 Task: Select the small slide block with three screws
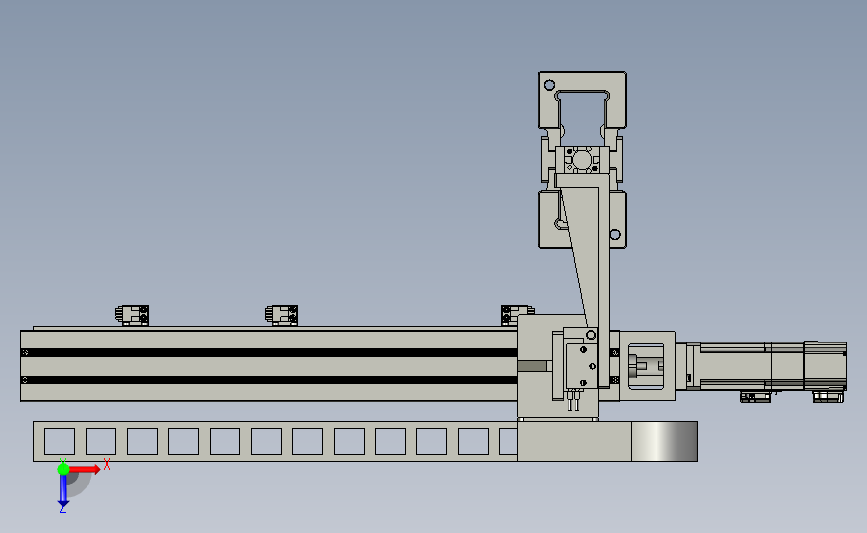point(581,366)
